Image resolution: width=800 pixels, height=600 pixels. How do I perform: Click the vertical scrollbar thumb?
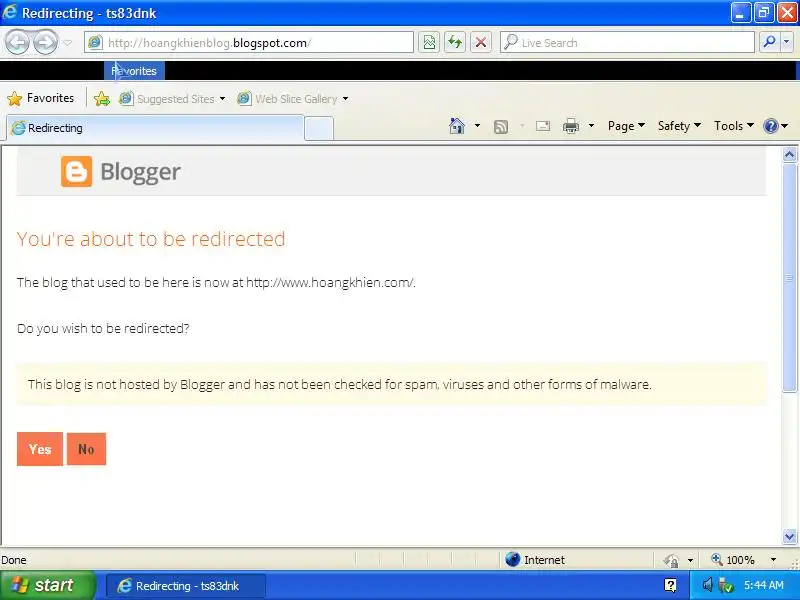[x=789, y=278]
